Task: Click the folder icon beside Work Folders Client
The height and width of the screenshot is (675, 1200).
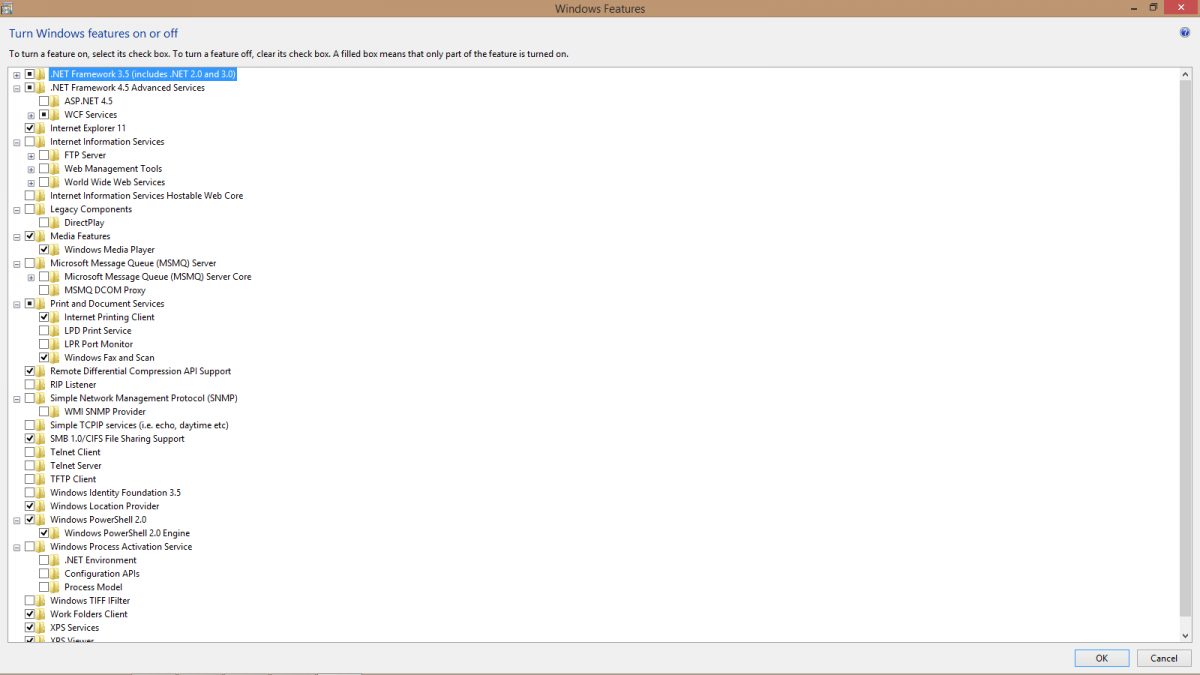Action: point(42,614)
